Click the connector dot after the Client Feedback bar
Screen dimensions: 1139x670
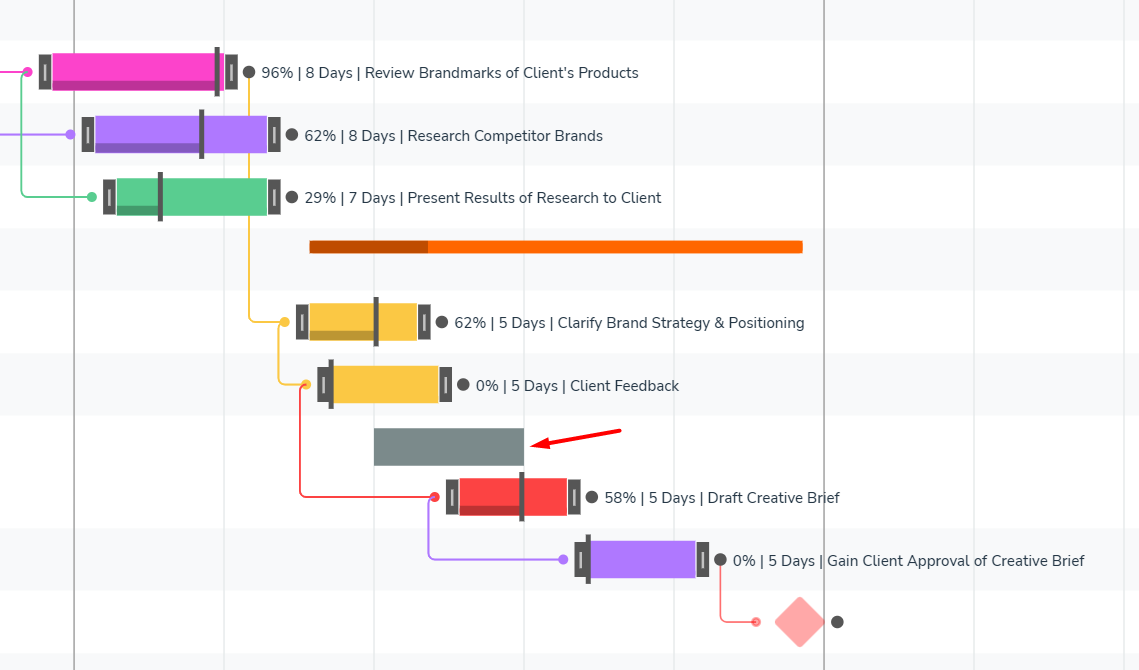(x=463, y=385)
